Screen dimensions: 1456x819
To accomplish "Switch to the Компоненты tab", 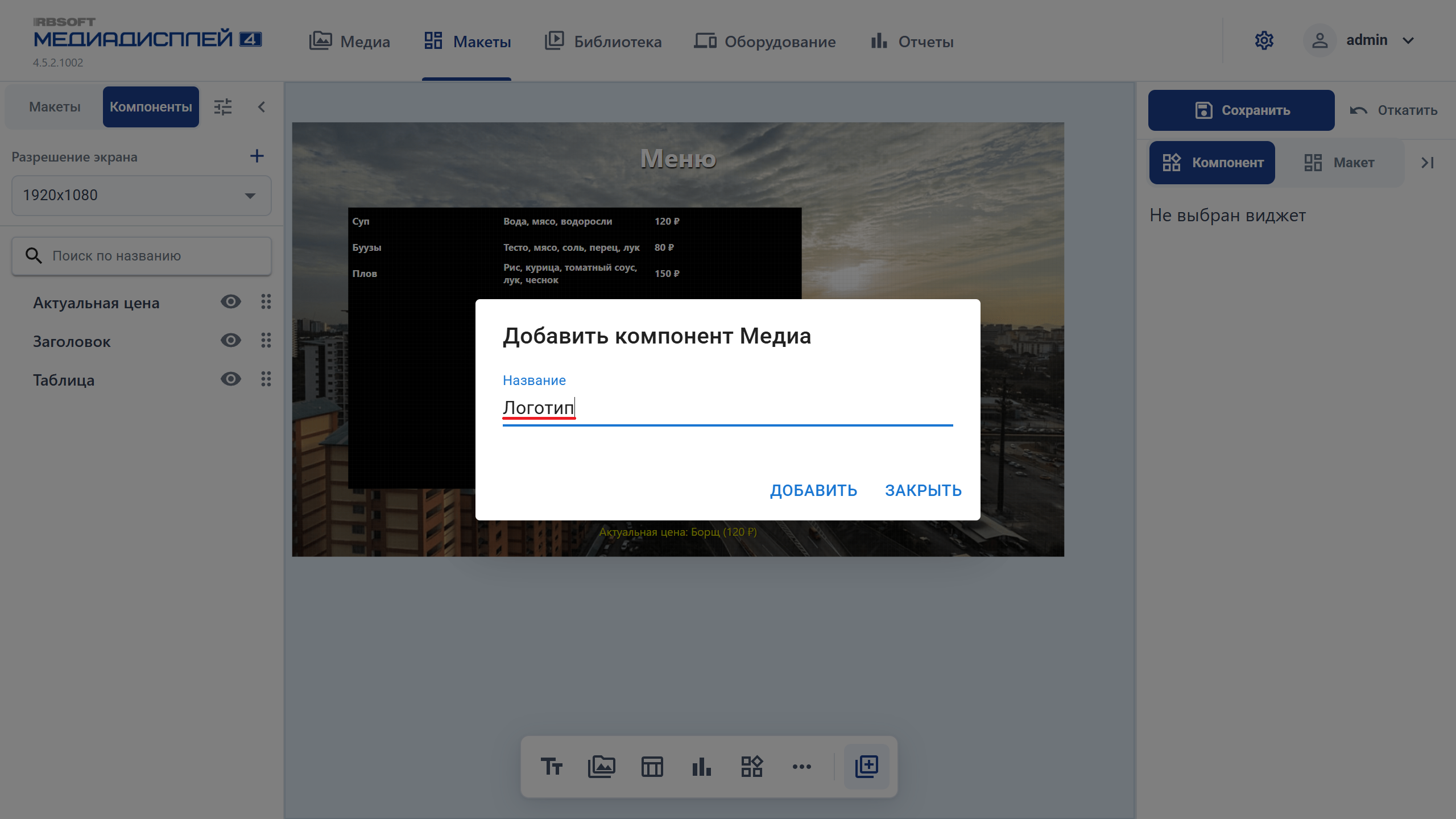I will [x=151, y=107].
